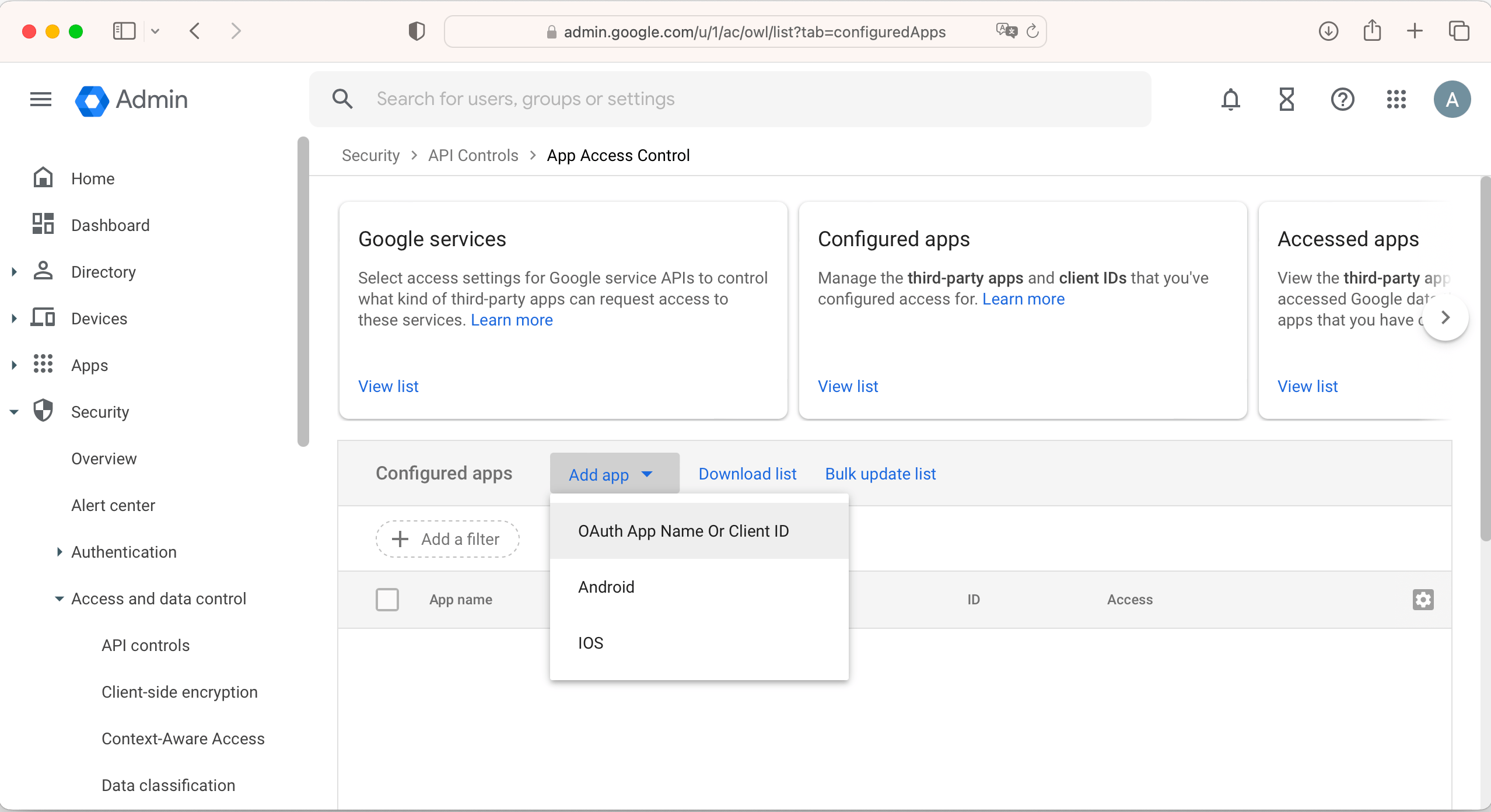1491x812 pixels.
Task: Open Client-side encryption
Action: coord(180,692)
